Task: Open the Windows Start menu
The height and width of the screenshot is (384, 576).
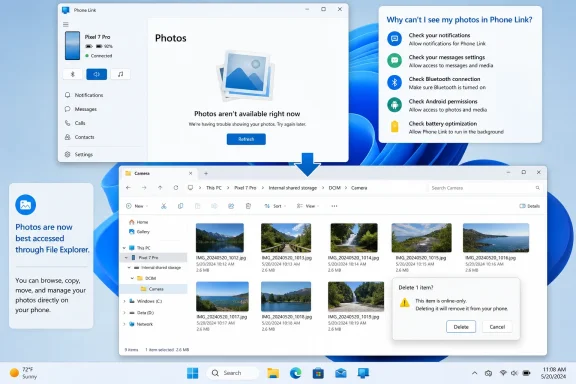Action: (192, 373)
